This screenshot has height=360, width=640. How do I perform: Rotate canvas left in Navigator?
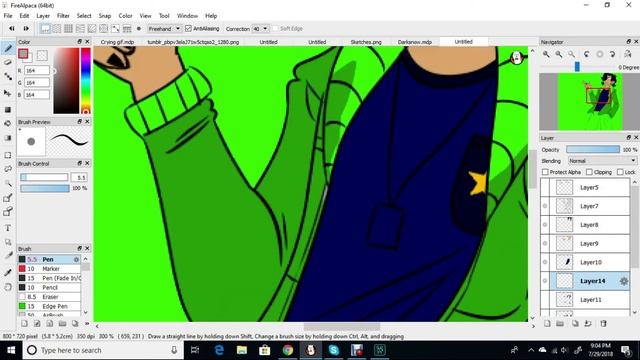[587, 54]
